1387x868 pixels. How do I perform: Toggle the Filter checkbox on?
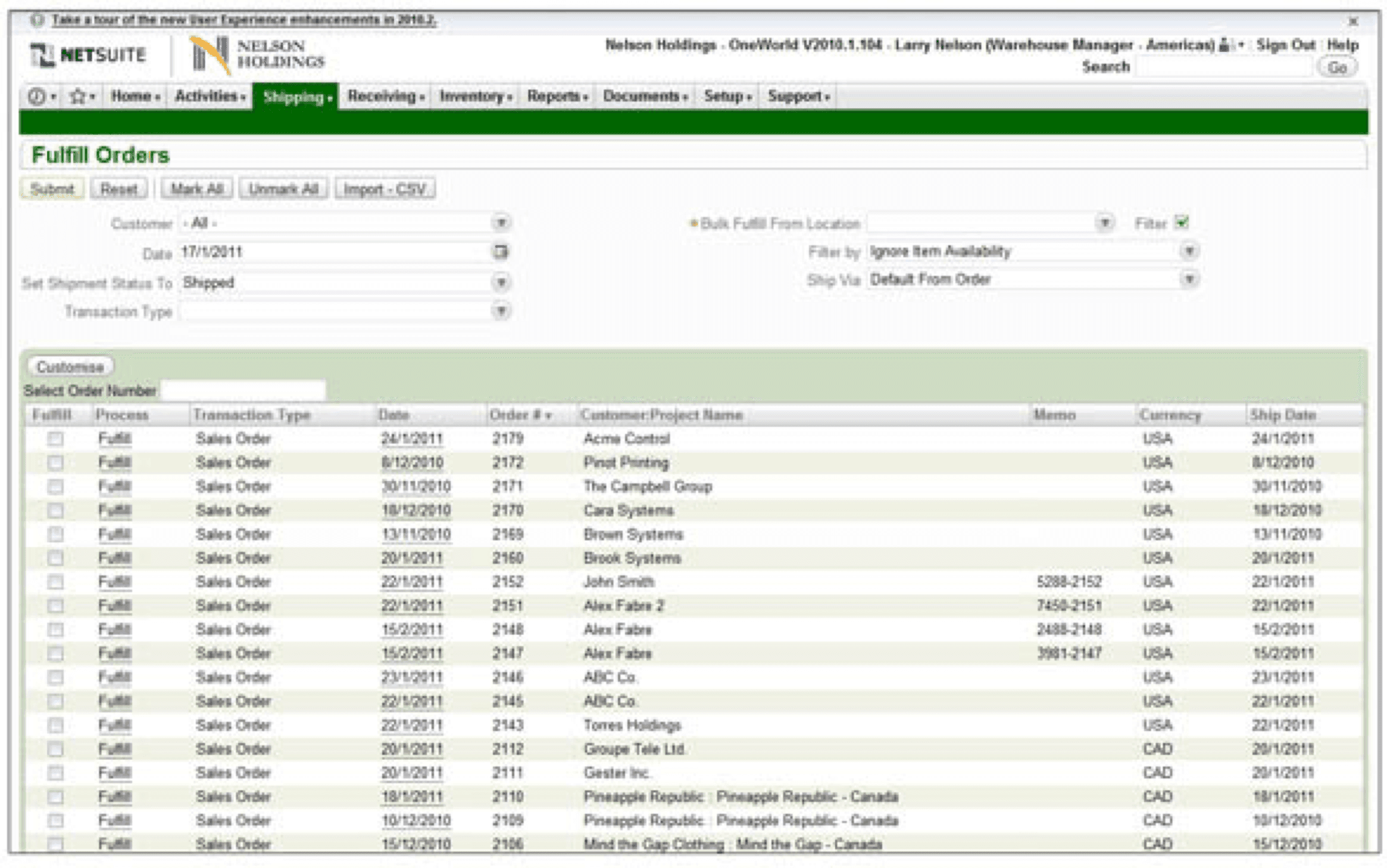tap(1182, 222)
